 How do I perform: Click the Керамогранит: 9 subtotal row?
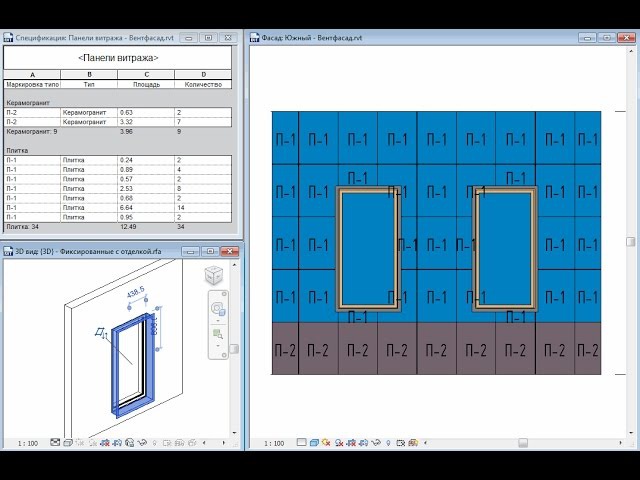pos(118,132)
